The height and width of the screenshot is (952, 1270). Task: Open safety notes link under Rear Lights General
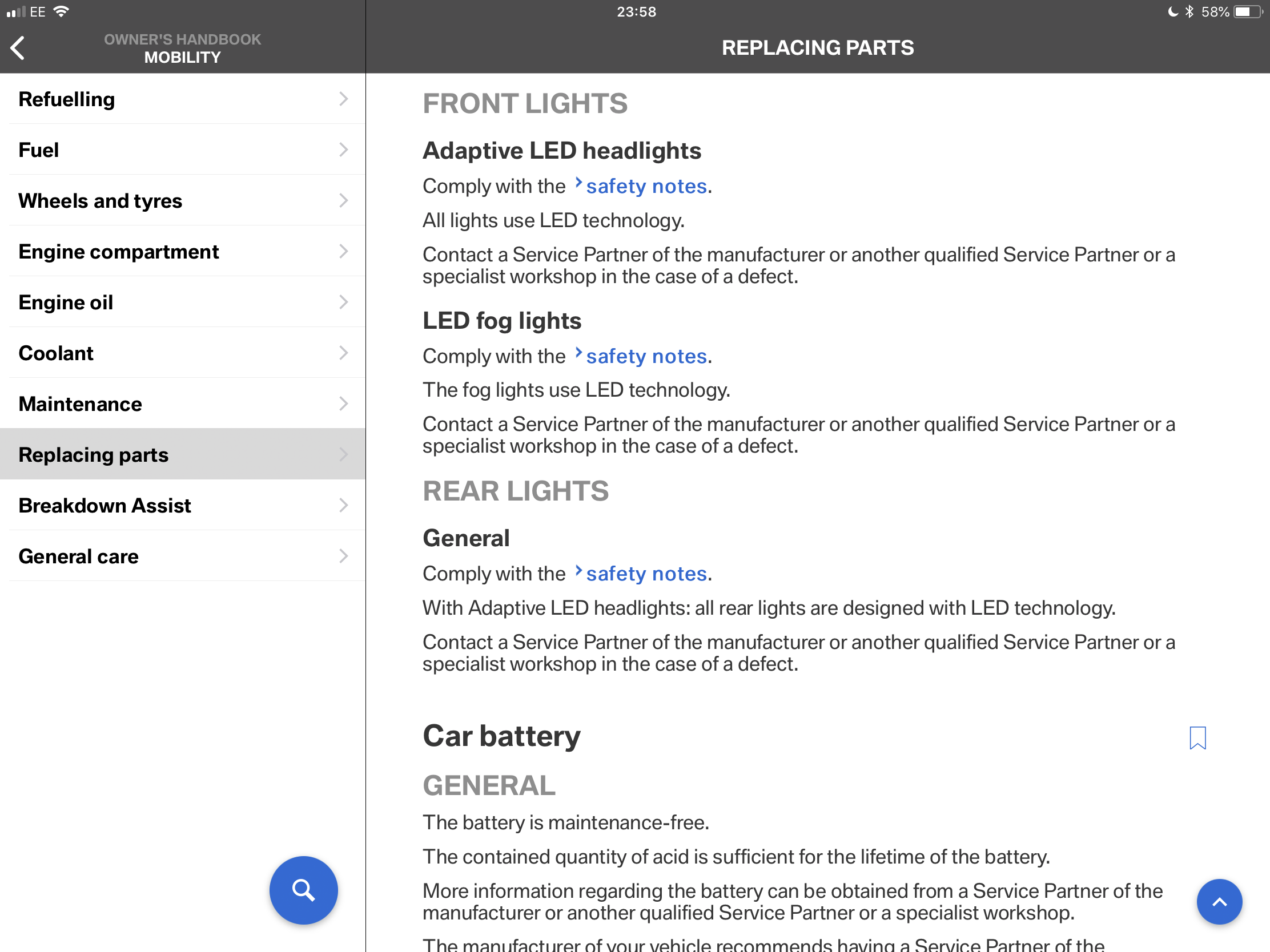point(646,574)
